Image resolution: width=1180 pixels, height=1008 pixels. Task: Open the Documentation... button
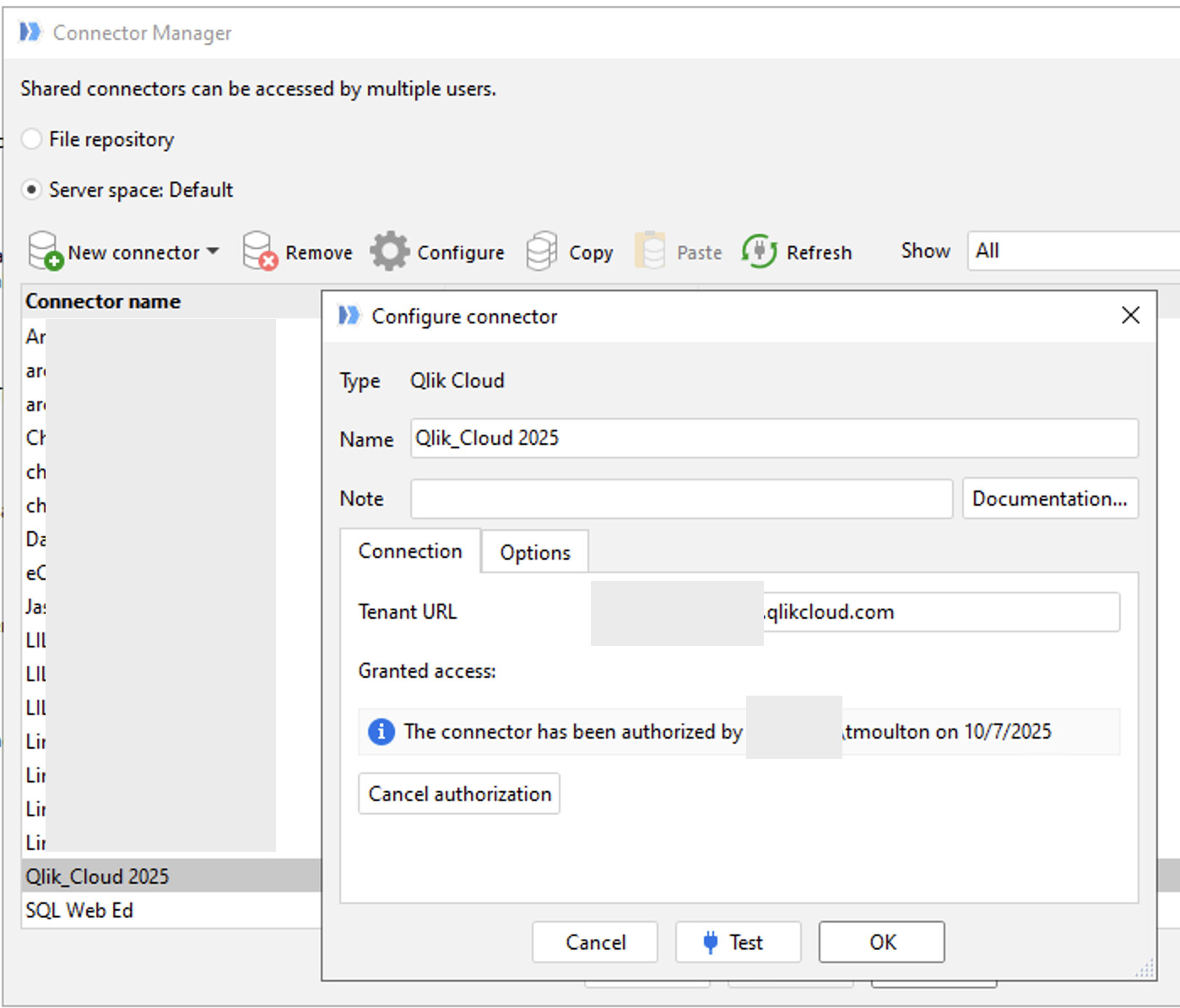coord(1049,499)
